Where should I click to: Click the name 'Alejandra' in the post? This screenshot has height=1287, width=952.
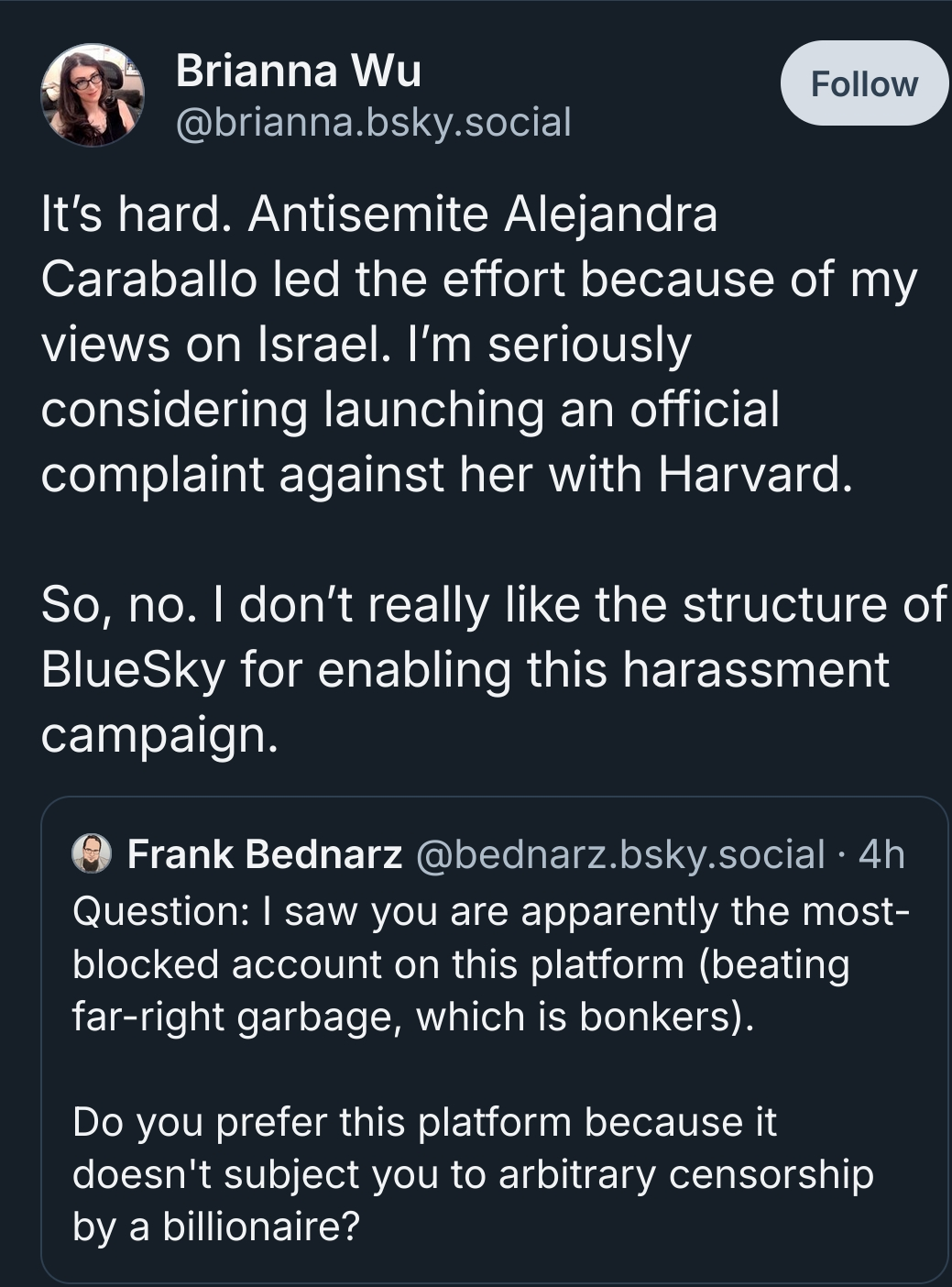click(x=611, y=215)
